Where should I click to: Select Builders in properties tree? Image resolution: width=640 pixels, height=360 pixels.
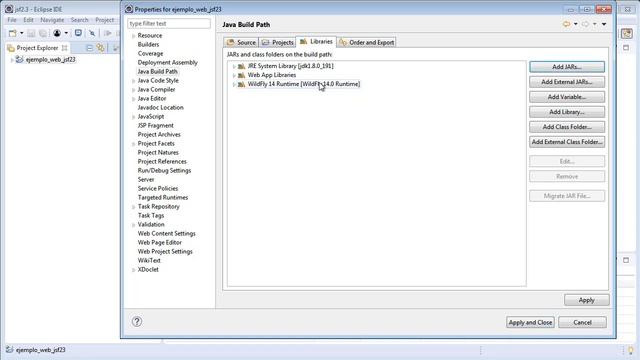(148, 44)
